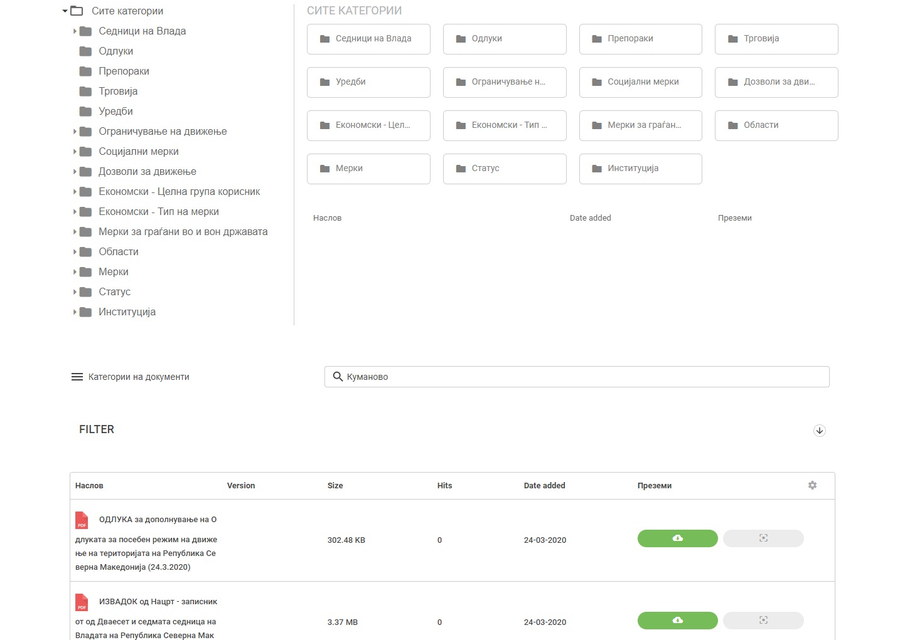The height and width of the screenshot is (640, 900).
Task: Open ОДЛУКА за дополнување document title
Action: (x=146, y=543)
